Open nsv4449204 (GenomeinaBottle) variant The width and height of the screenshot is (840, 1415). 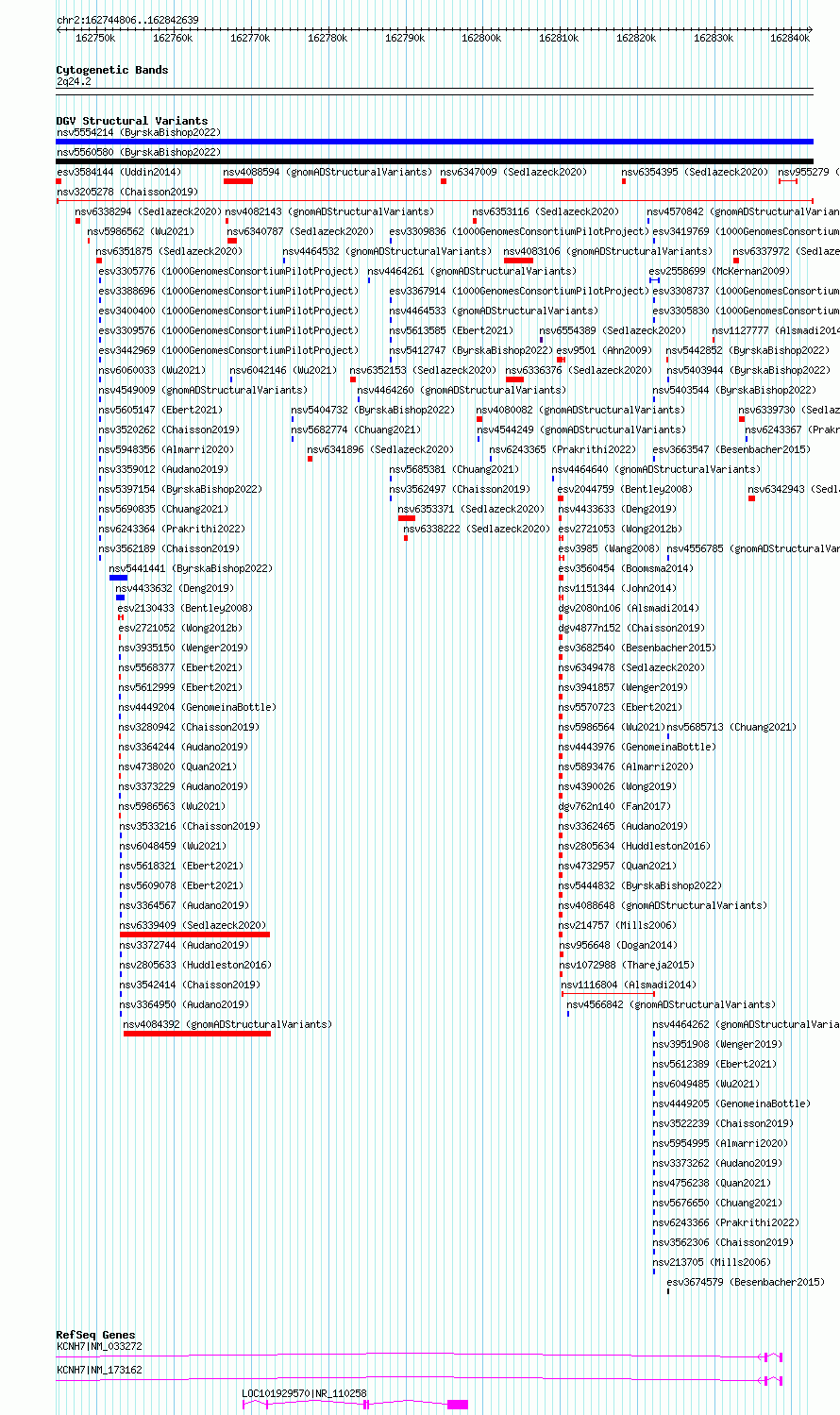pos(197,707)
